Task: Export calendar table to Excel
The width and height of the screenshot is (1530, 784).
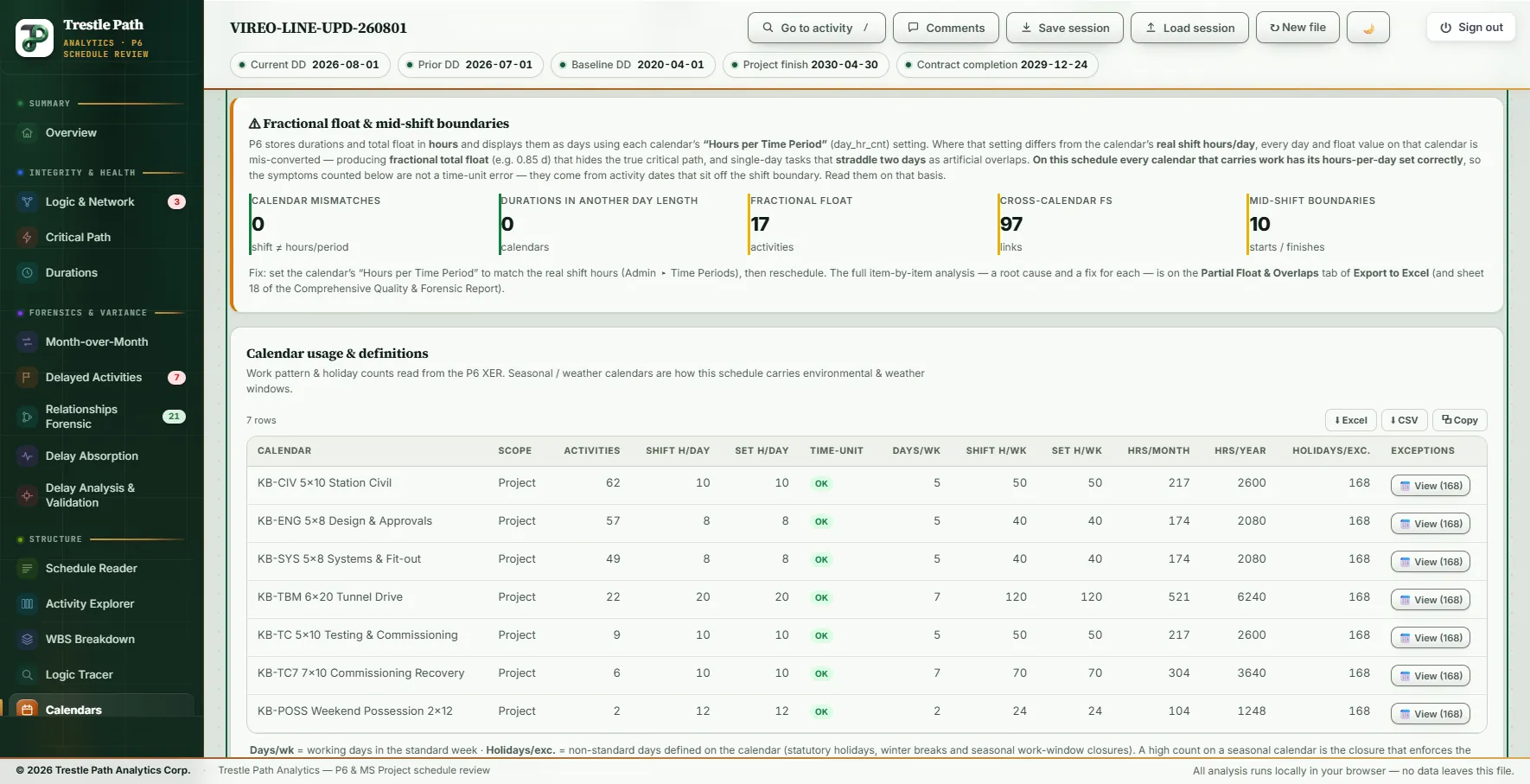Action: coord(1351,420)
